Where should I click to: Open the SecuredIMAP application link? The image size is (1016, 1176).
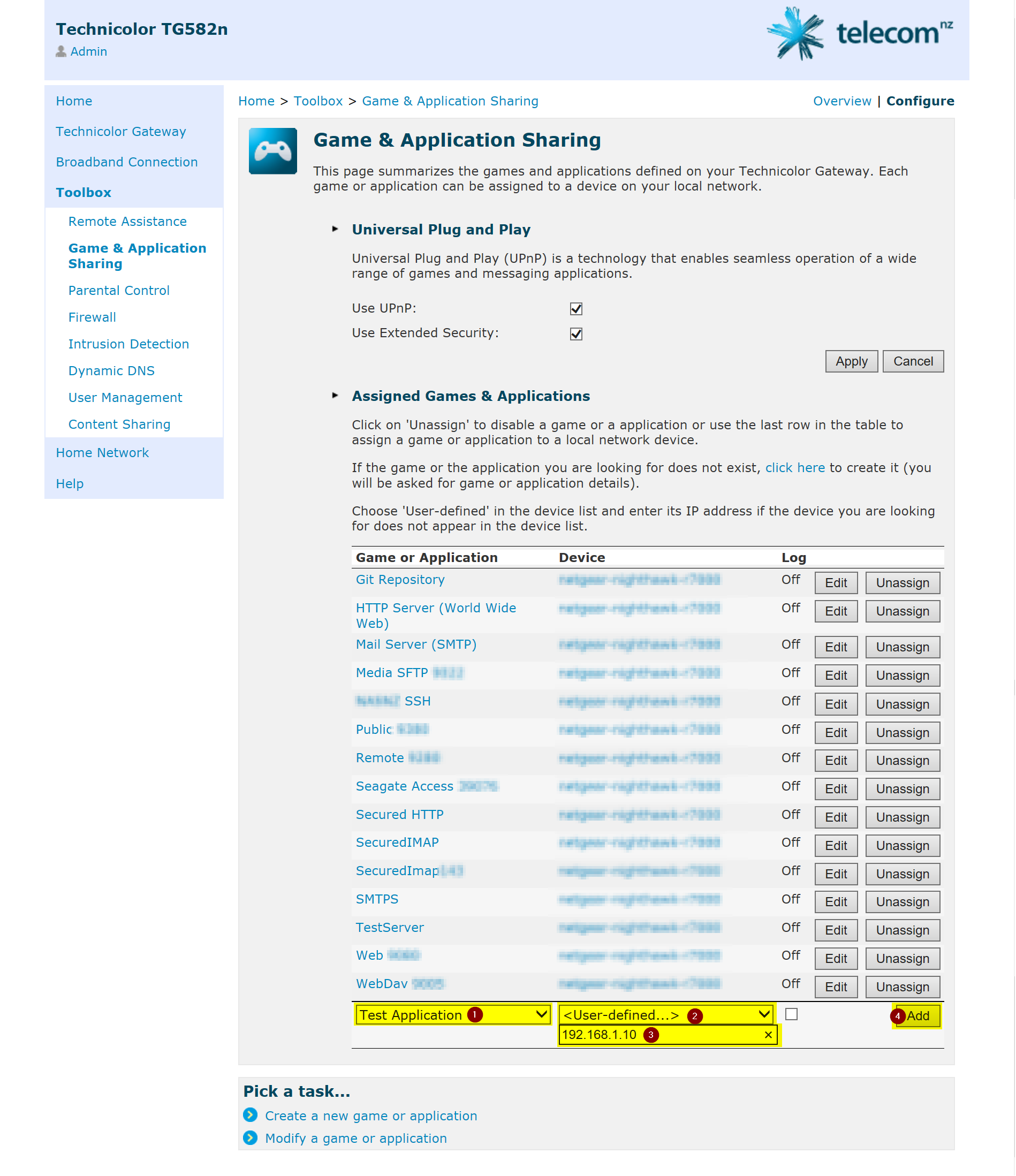point(397,843)
